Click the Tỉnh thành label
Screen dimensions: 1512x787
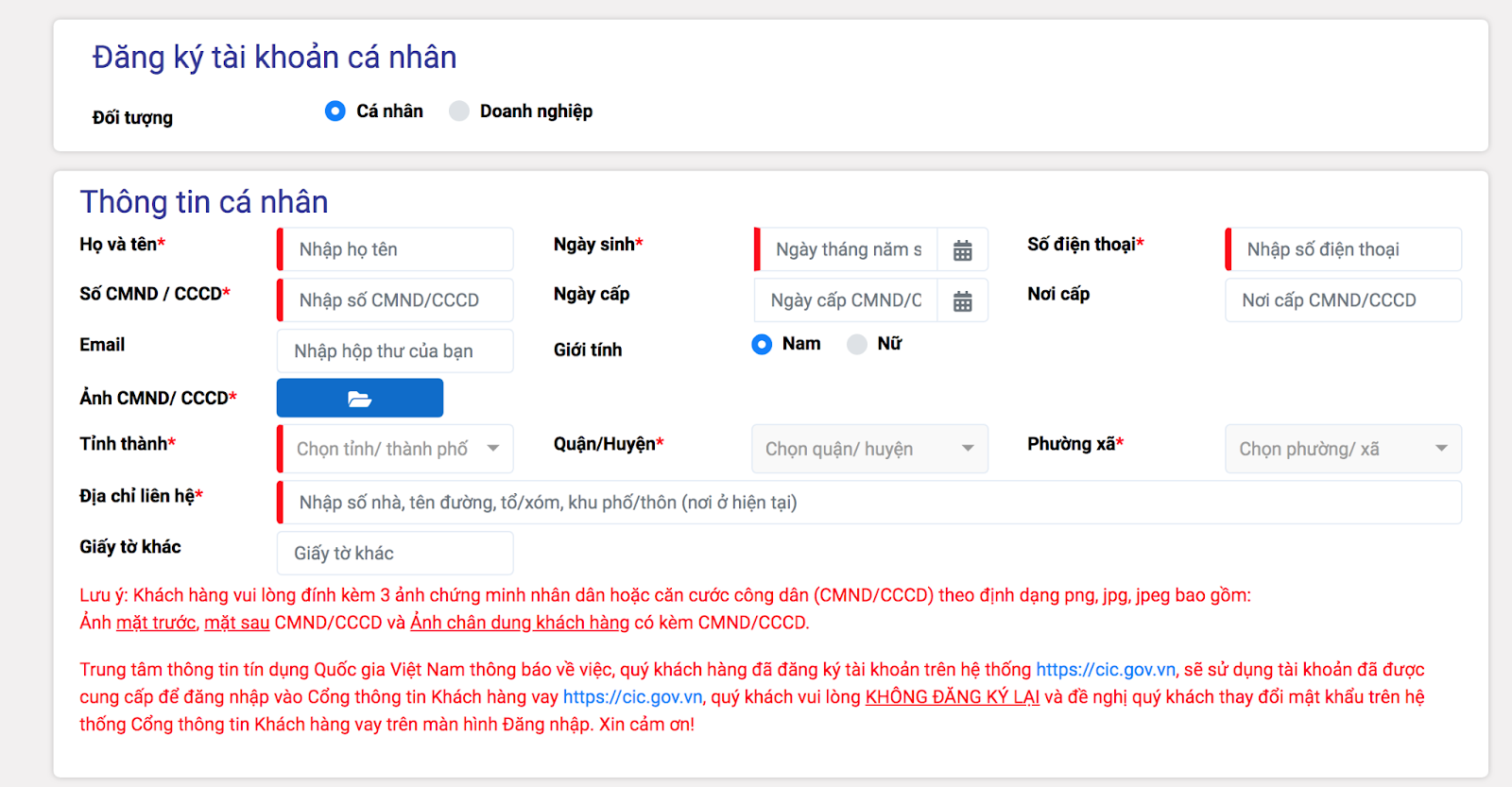click(x=128, y=444)
